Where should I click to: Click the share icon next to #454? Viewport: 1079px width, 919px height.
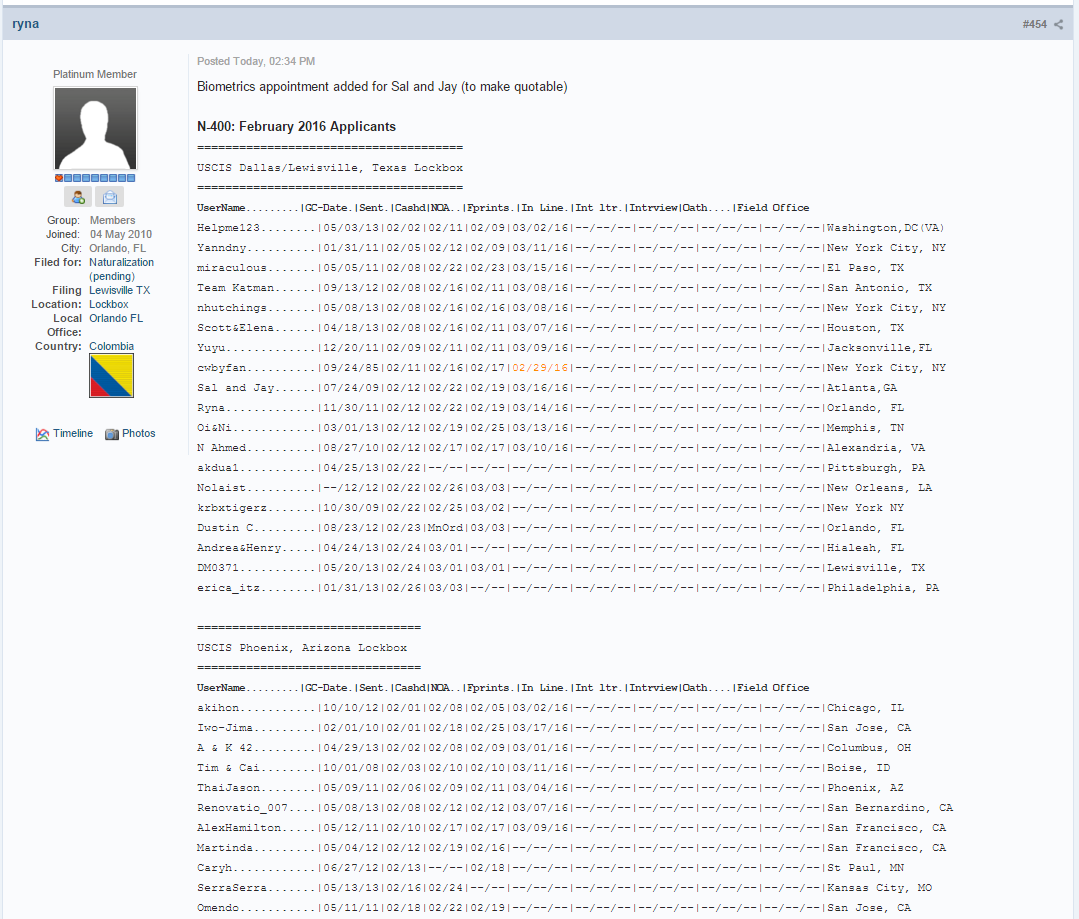(1058, 24)
